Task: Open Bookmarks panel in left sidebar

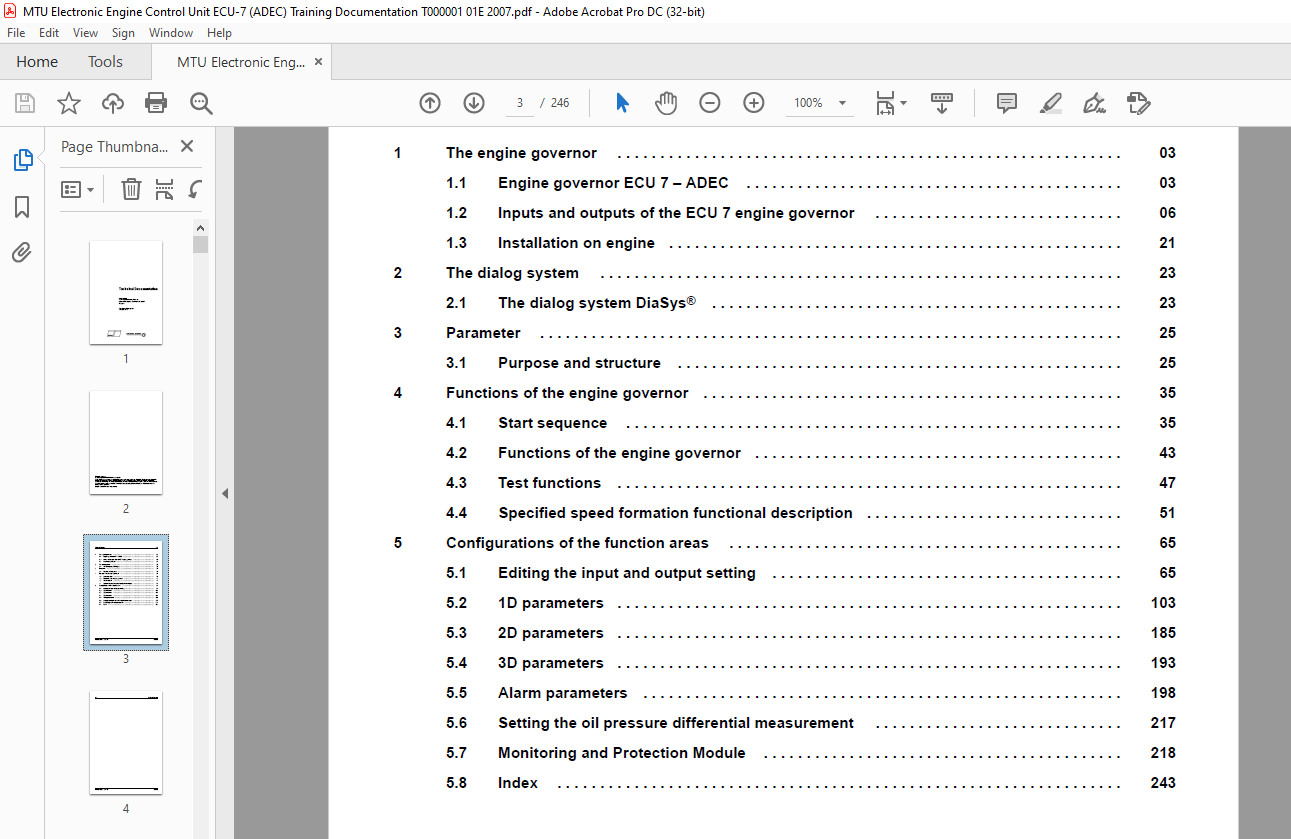Action: point(22,207)
